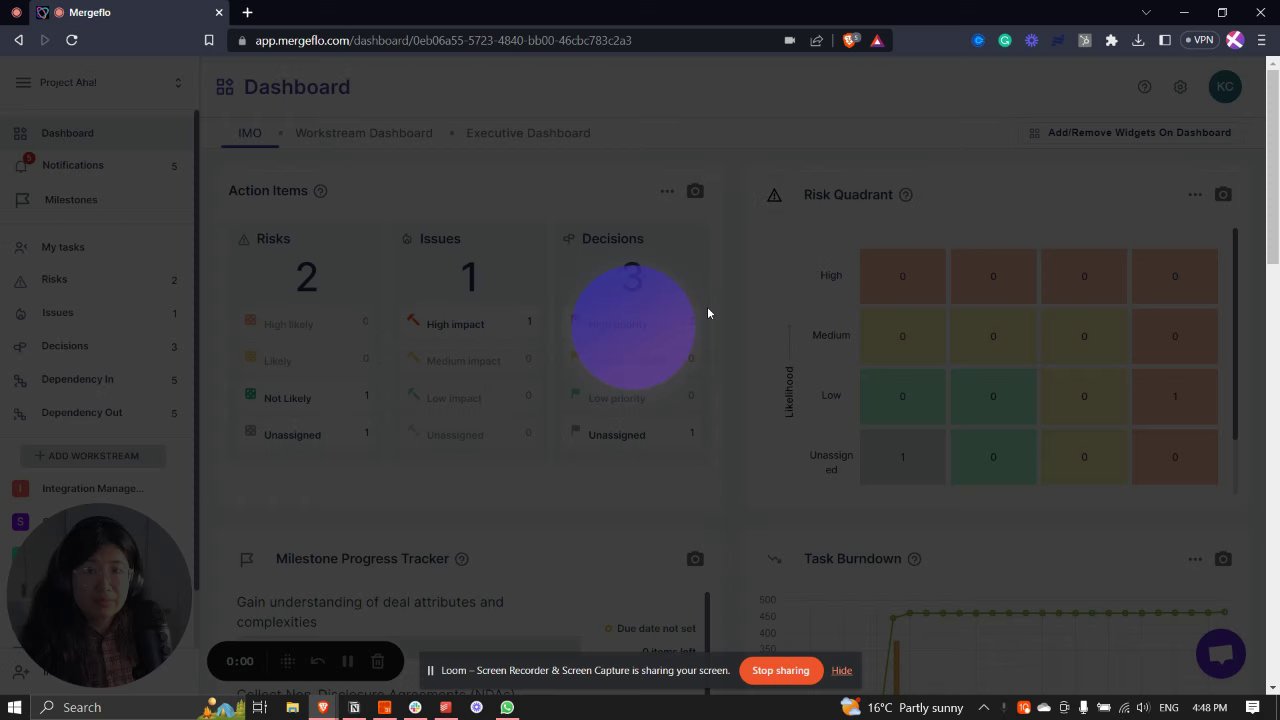The image size is (1280, 720).
Task: Switch to Workstream Dashboard tab
Action: (x=364, y=133)
